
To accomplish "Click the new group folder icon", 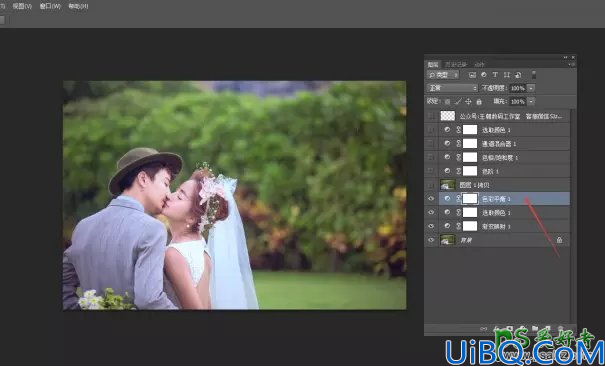I will (535, 329).
